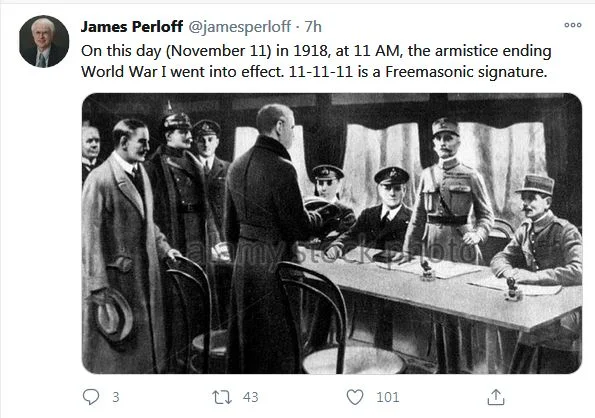The image size is (595, 418).
Task: Click the tweet text line starting 'On this day'
Action: pyautogui.click(x=316, y=51)
